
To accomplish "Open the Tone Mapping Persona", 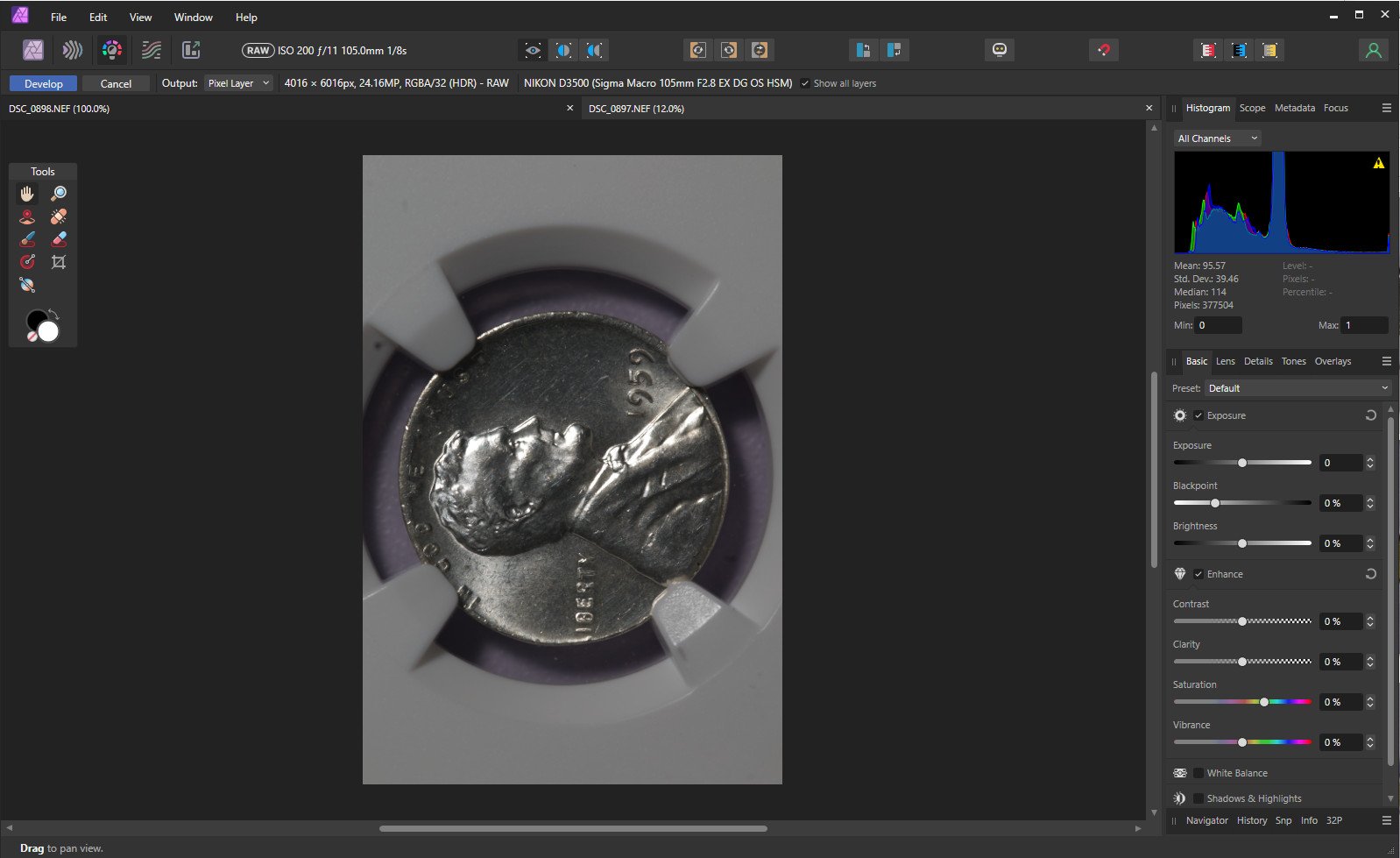I will pyautogui.click(x=152, y=51).
